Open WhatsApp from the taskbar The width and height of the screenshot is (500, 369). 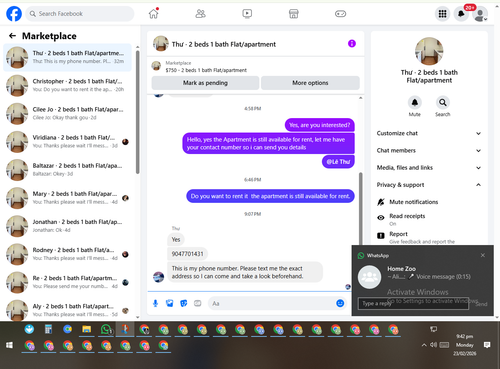pyautogui.click(x=106, y=329)
